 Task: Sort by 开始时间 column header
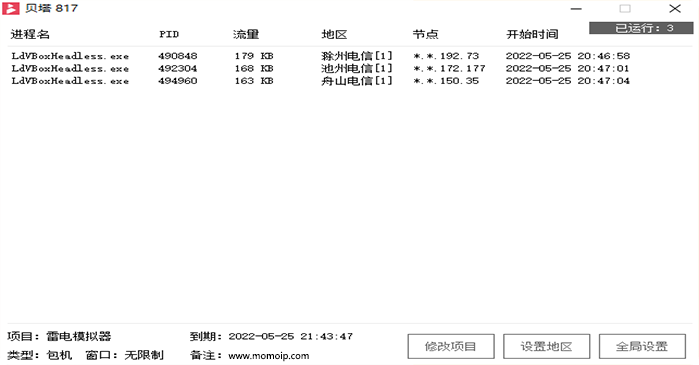tap(532, 34)
